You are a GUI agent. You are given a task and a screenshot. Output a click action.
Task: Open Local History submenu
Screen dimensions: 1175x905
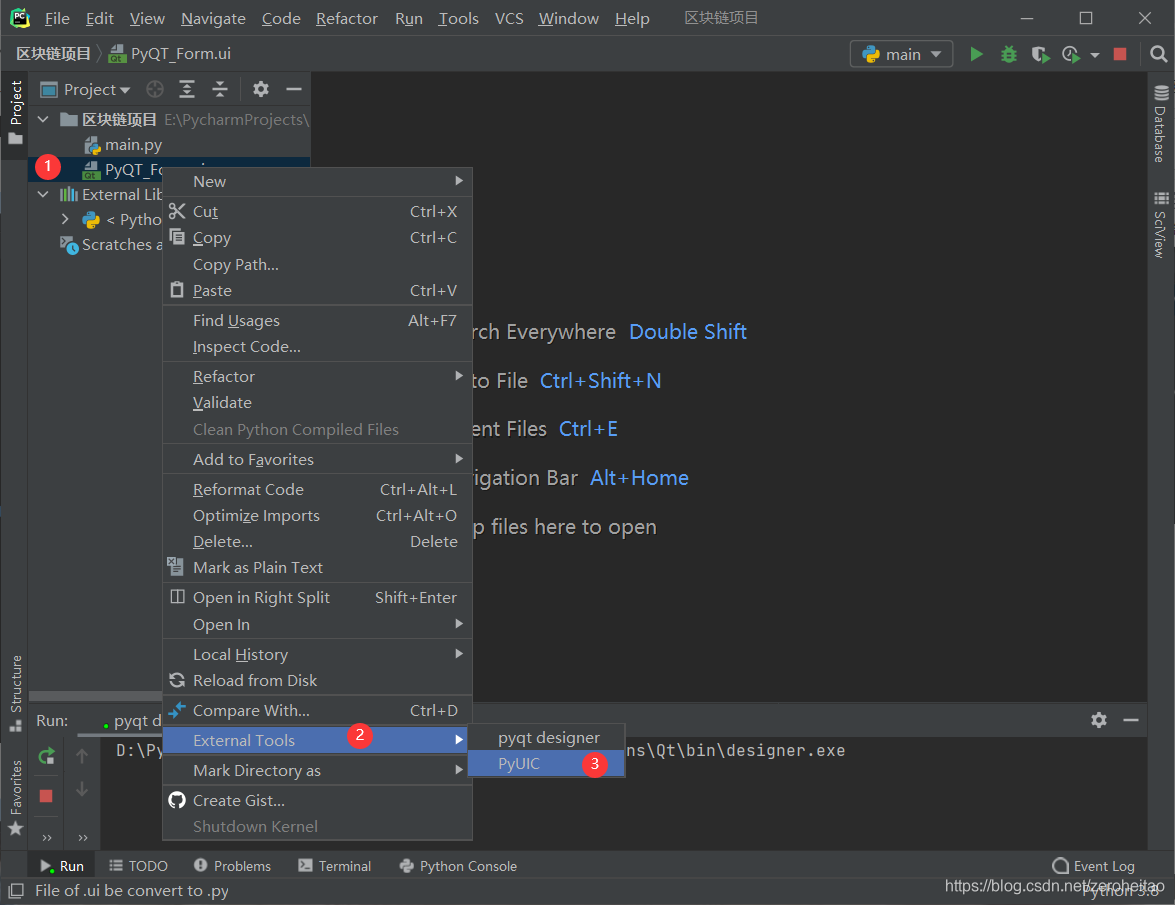point(318,654)
